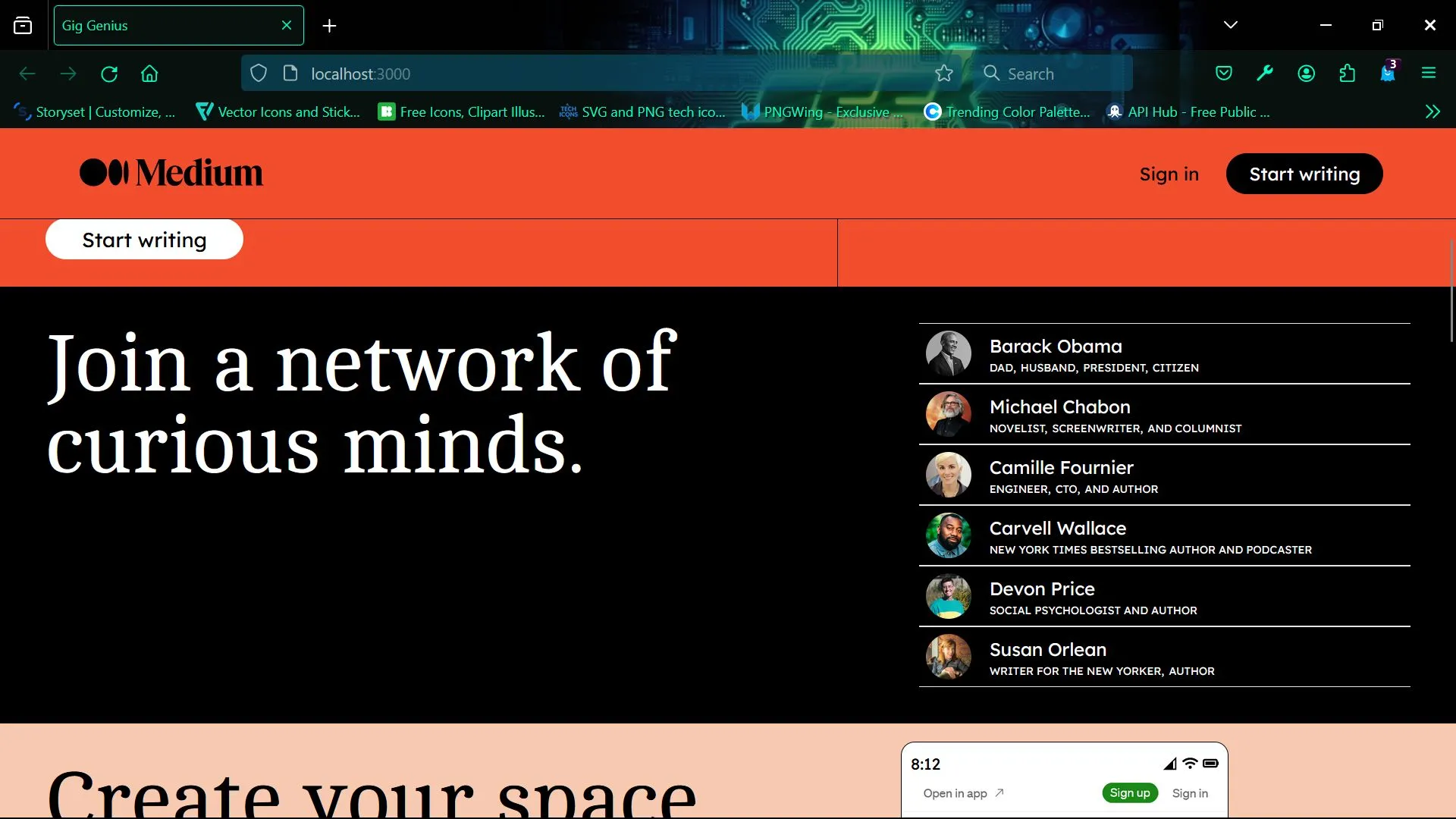
Task: Click the black Start writing header button
Action: [1304, 174]
